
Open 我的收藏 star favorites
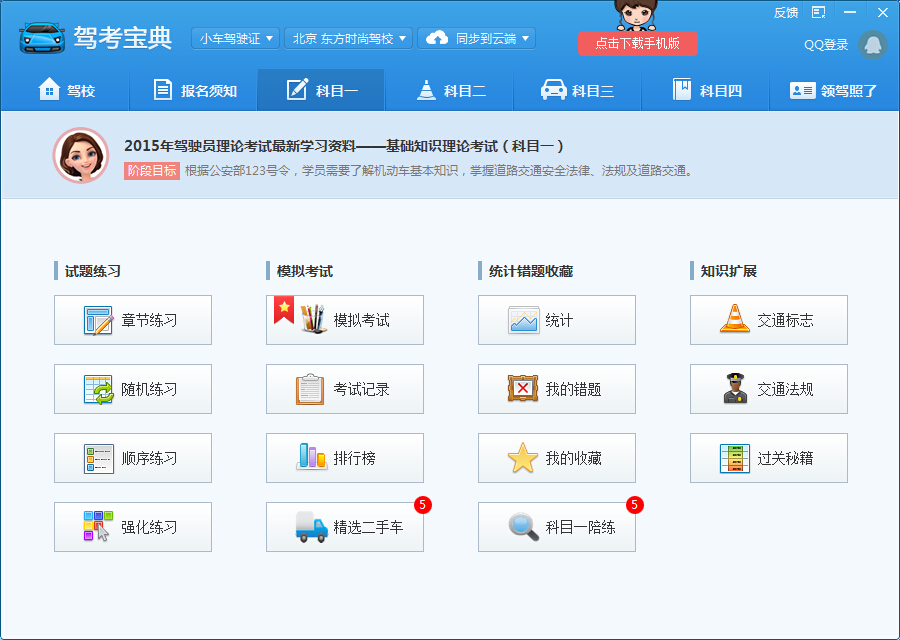523,458
